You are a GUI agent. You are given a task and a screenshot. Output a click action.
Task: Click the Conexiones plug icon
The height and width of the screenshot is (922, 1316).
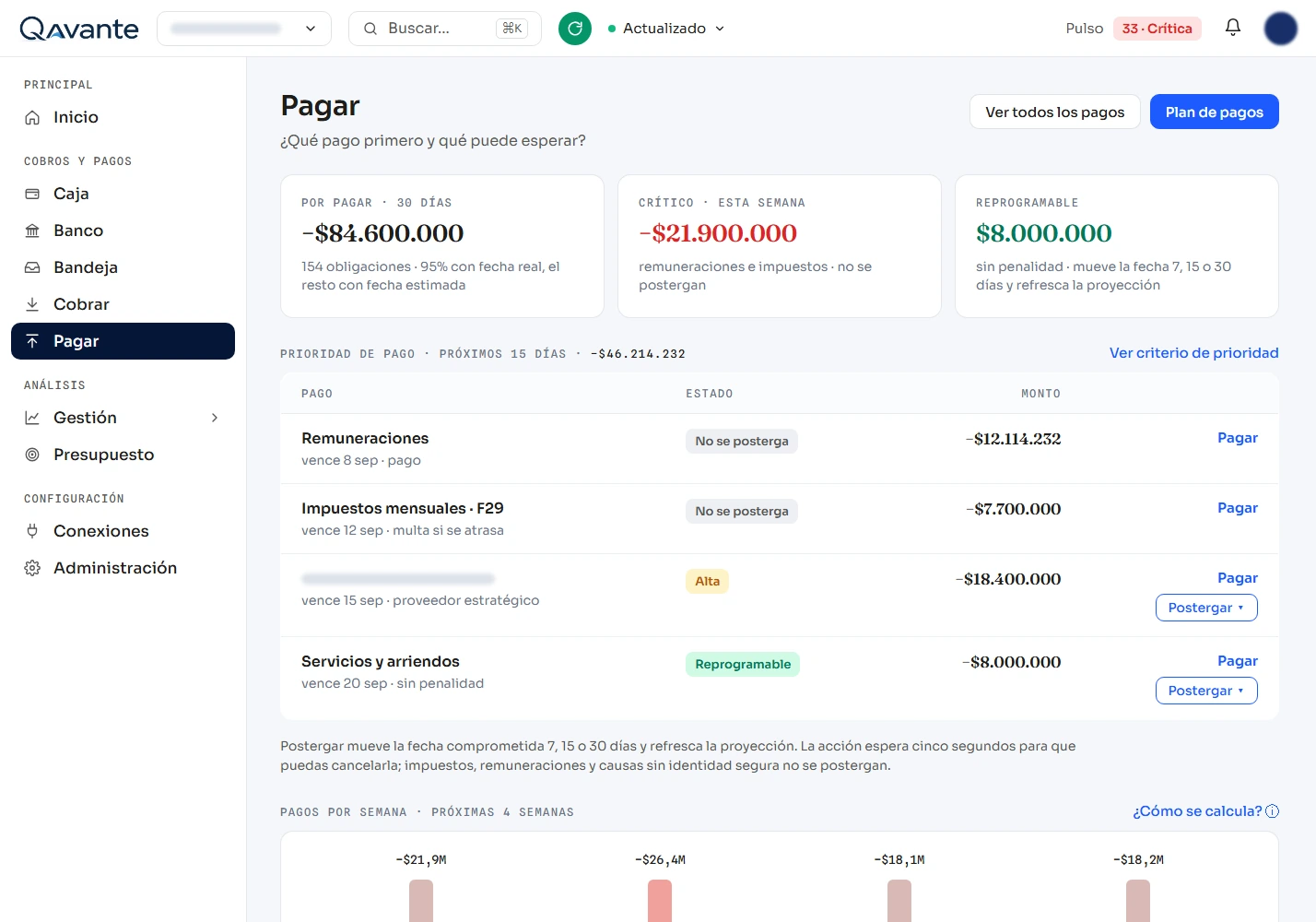[32, 531]
